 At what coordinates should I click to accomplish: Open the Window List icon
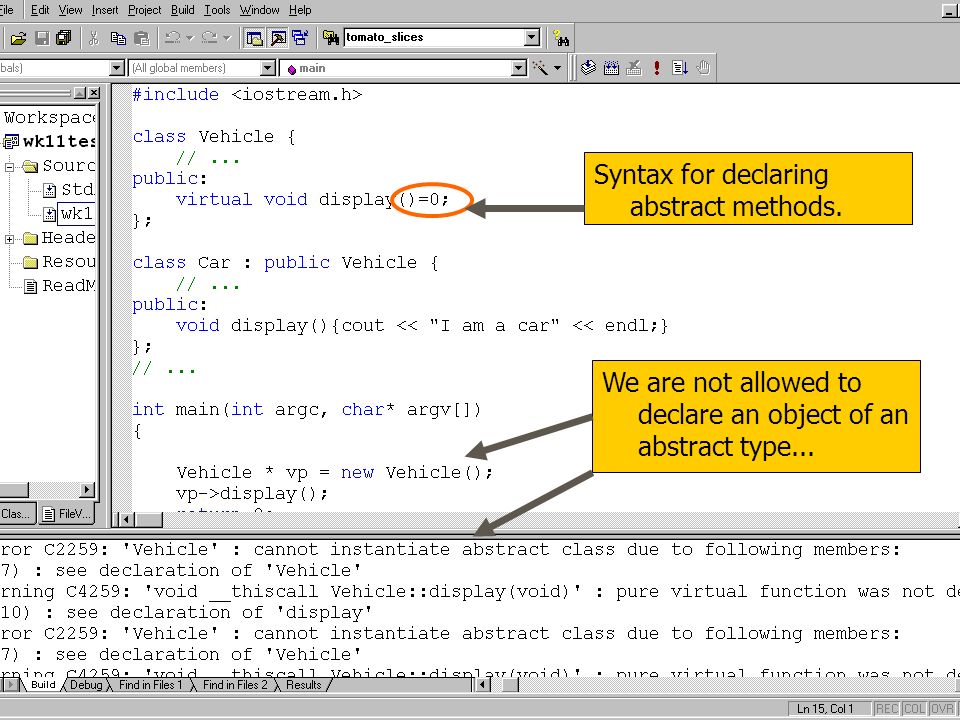[300, 38]
